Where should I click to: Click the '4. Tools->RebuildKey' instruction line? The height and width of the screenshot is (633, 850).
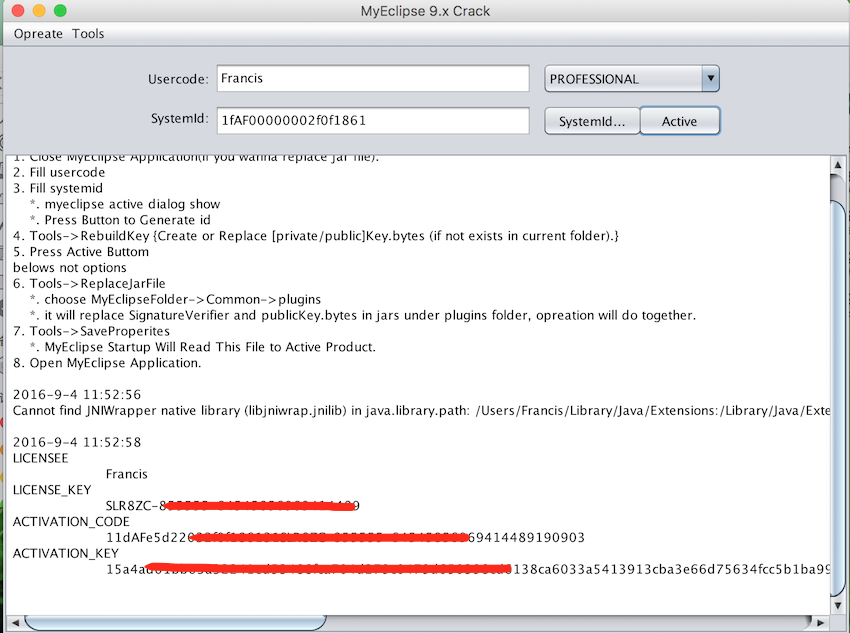click(x=316, y=236)
